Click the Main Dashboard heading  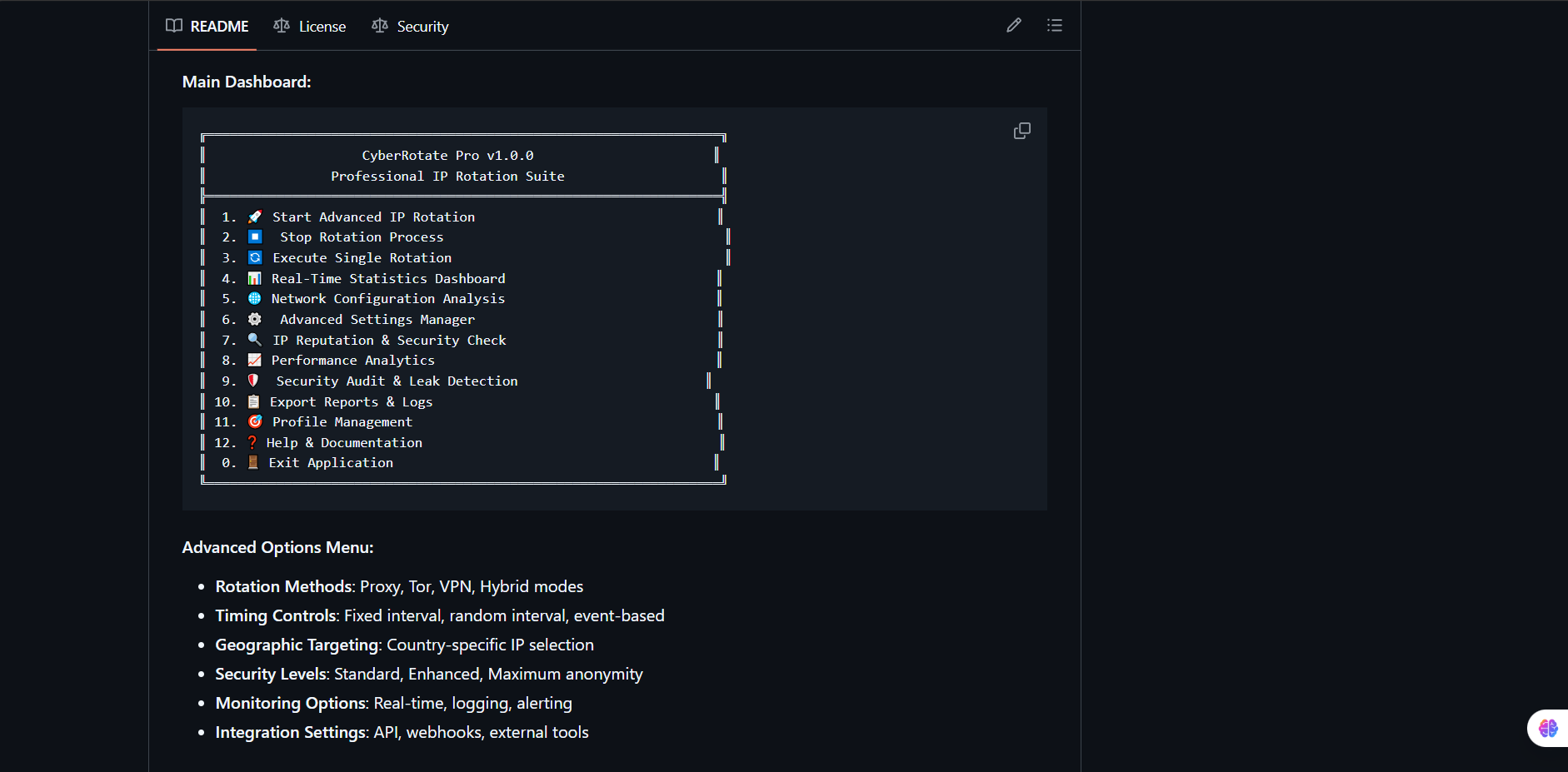(247, 82)
